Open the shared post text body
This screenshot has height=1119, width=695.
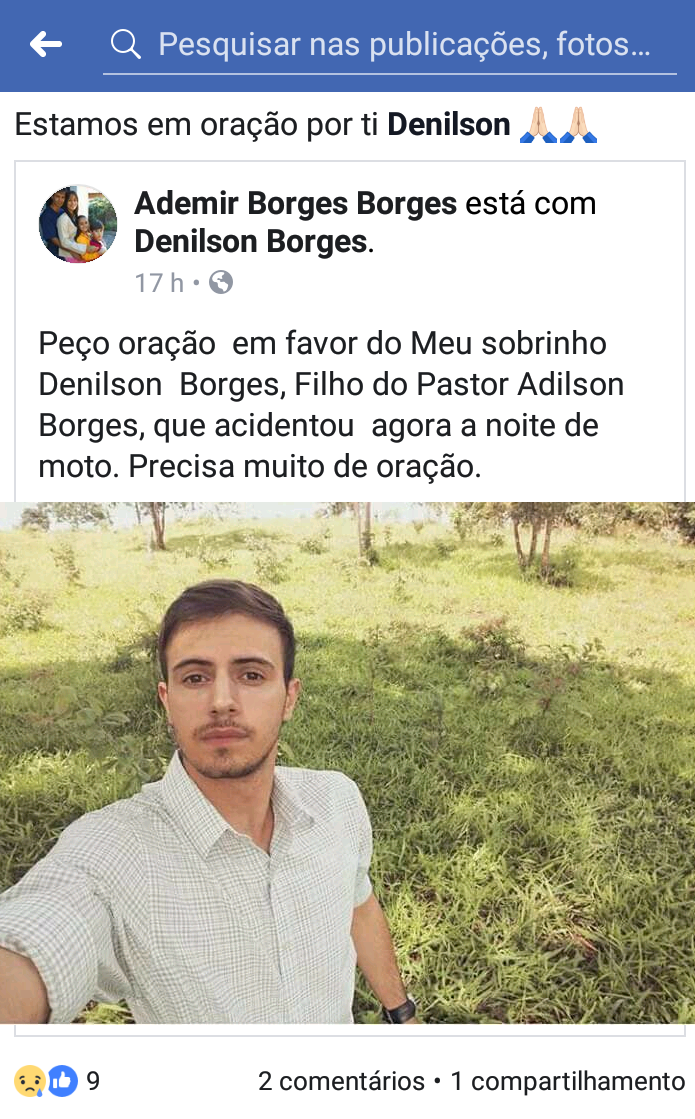331,405
